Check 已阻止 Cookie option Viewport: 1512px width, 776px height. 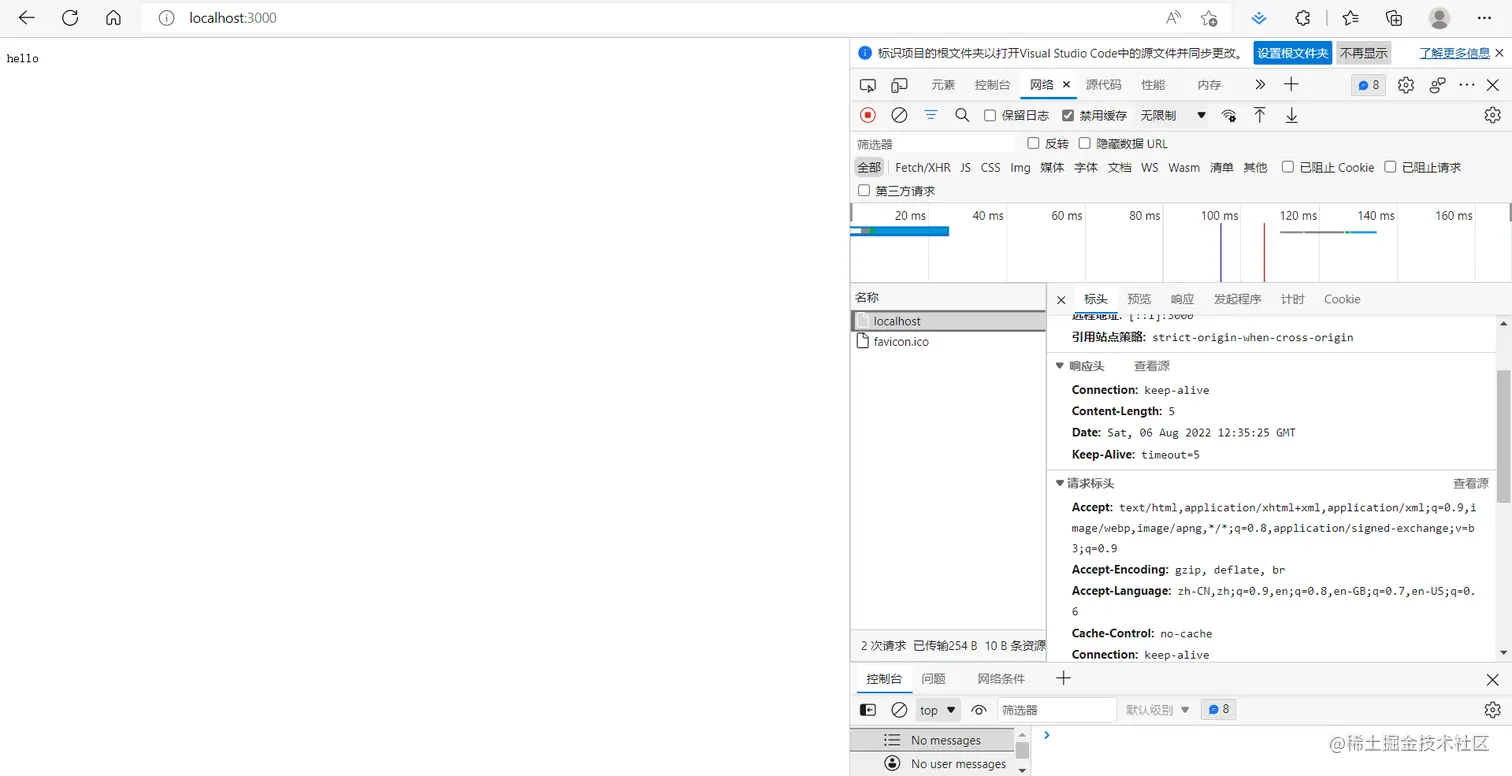1288,167
